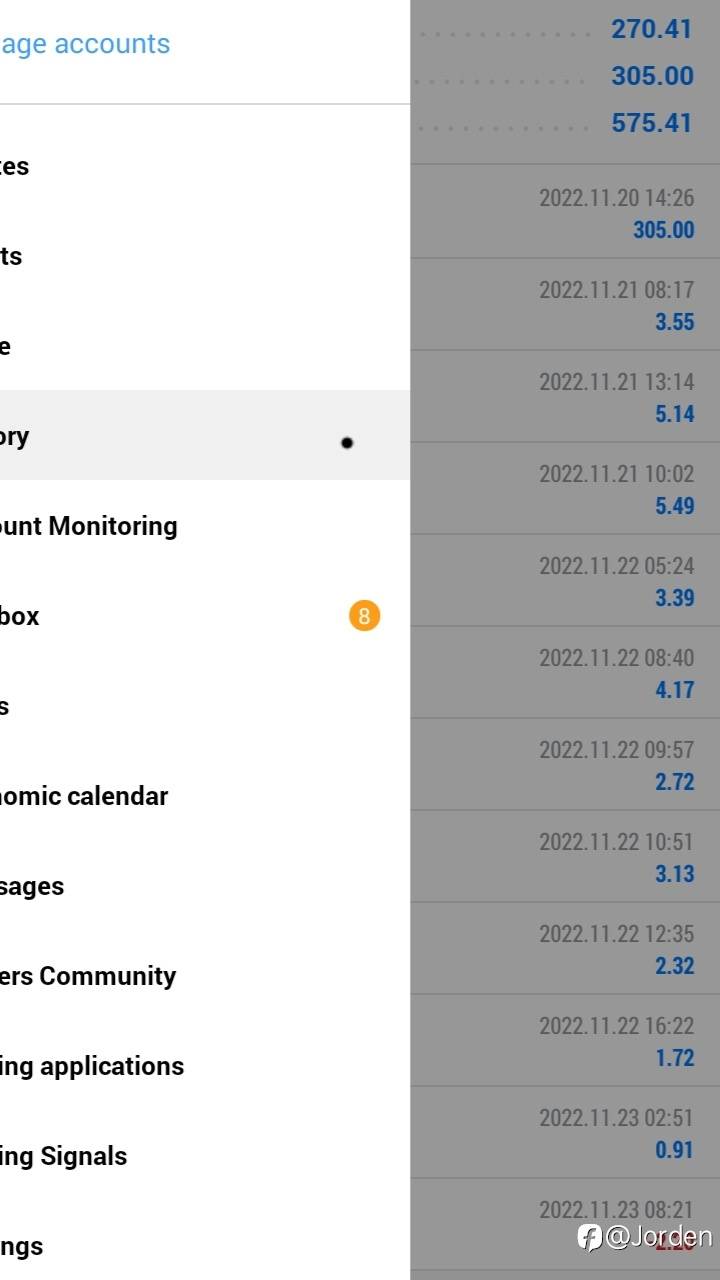The image size is (720, 1280).
Task: Go to the Charts menu entry
Action: pos(12,256)
